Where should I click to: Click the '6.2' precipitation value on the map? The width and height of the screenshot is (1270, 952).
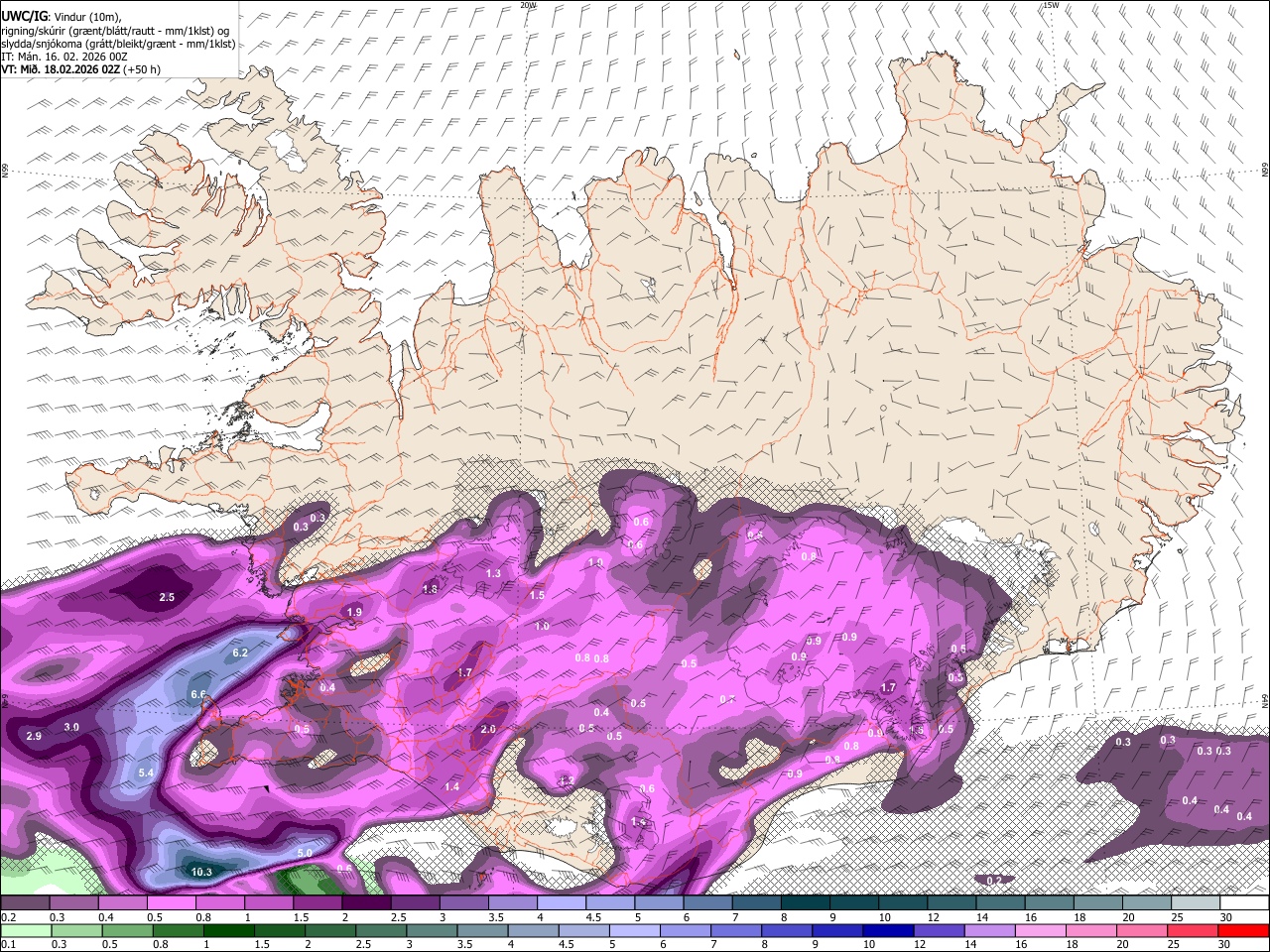240,654
